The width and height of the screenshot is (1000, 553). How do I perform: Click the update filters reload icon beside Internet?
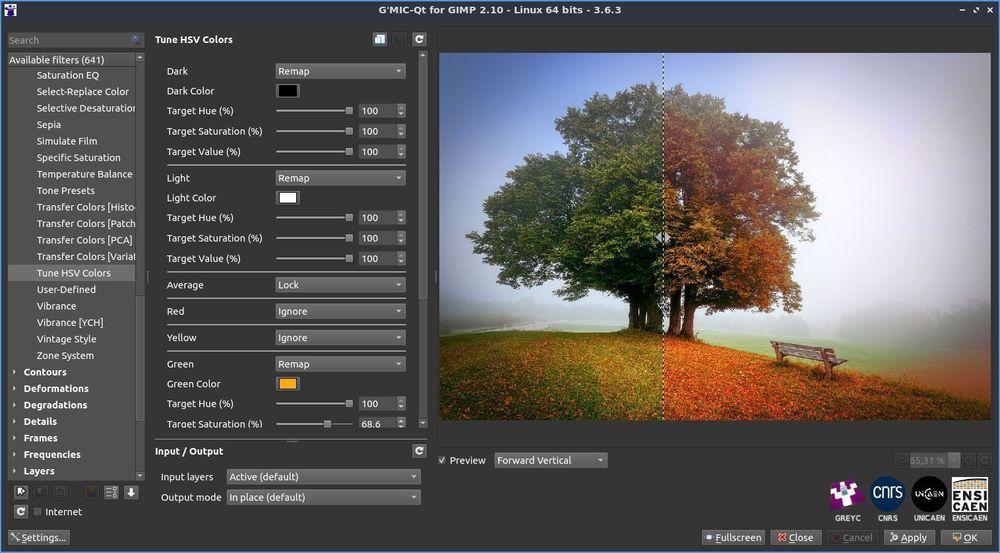pos(21,512)
